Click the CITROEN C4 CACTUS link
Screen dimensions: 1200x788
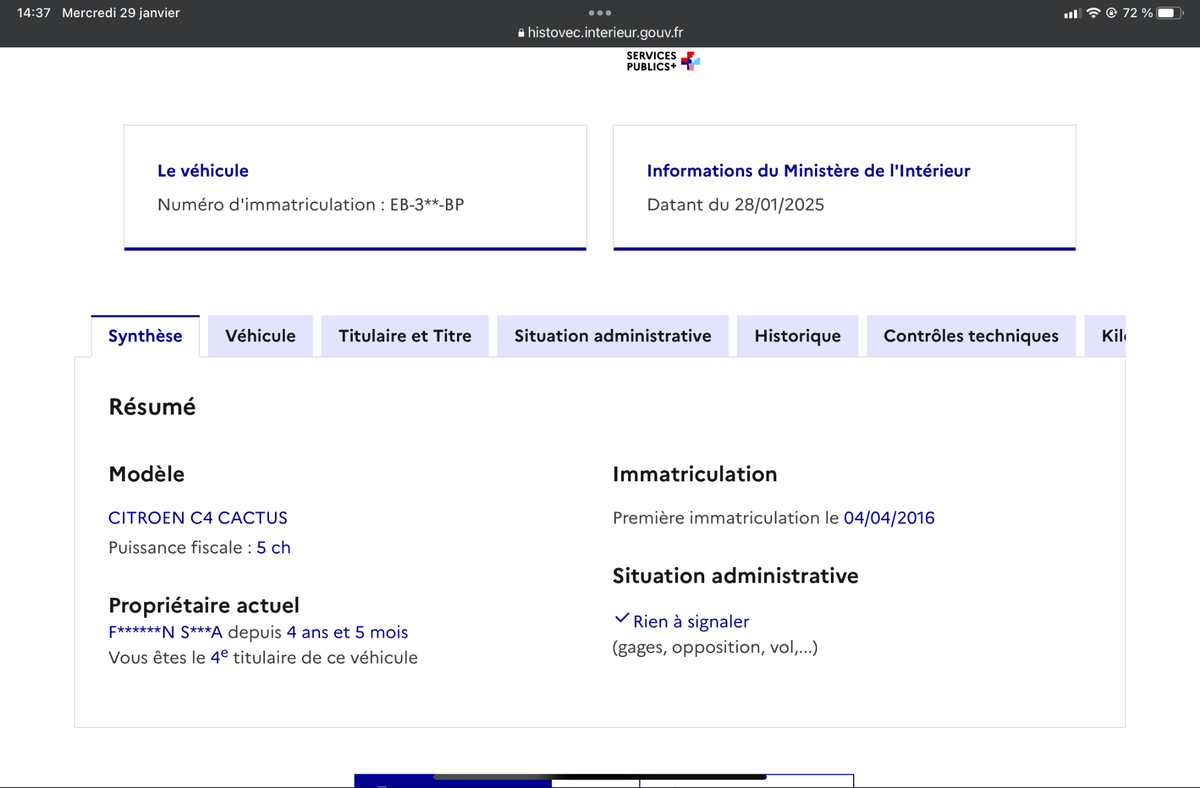coord(197,517)
